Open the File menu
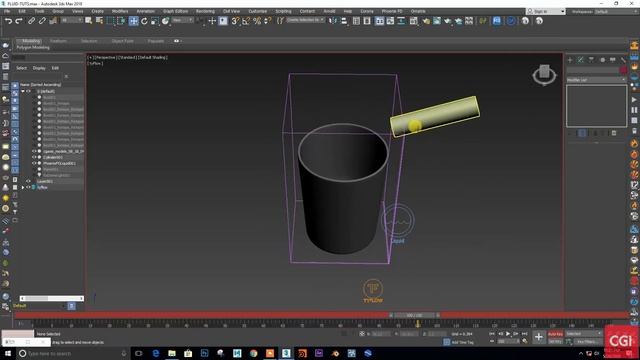 tap(7, 11)
